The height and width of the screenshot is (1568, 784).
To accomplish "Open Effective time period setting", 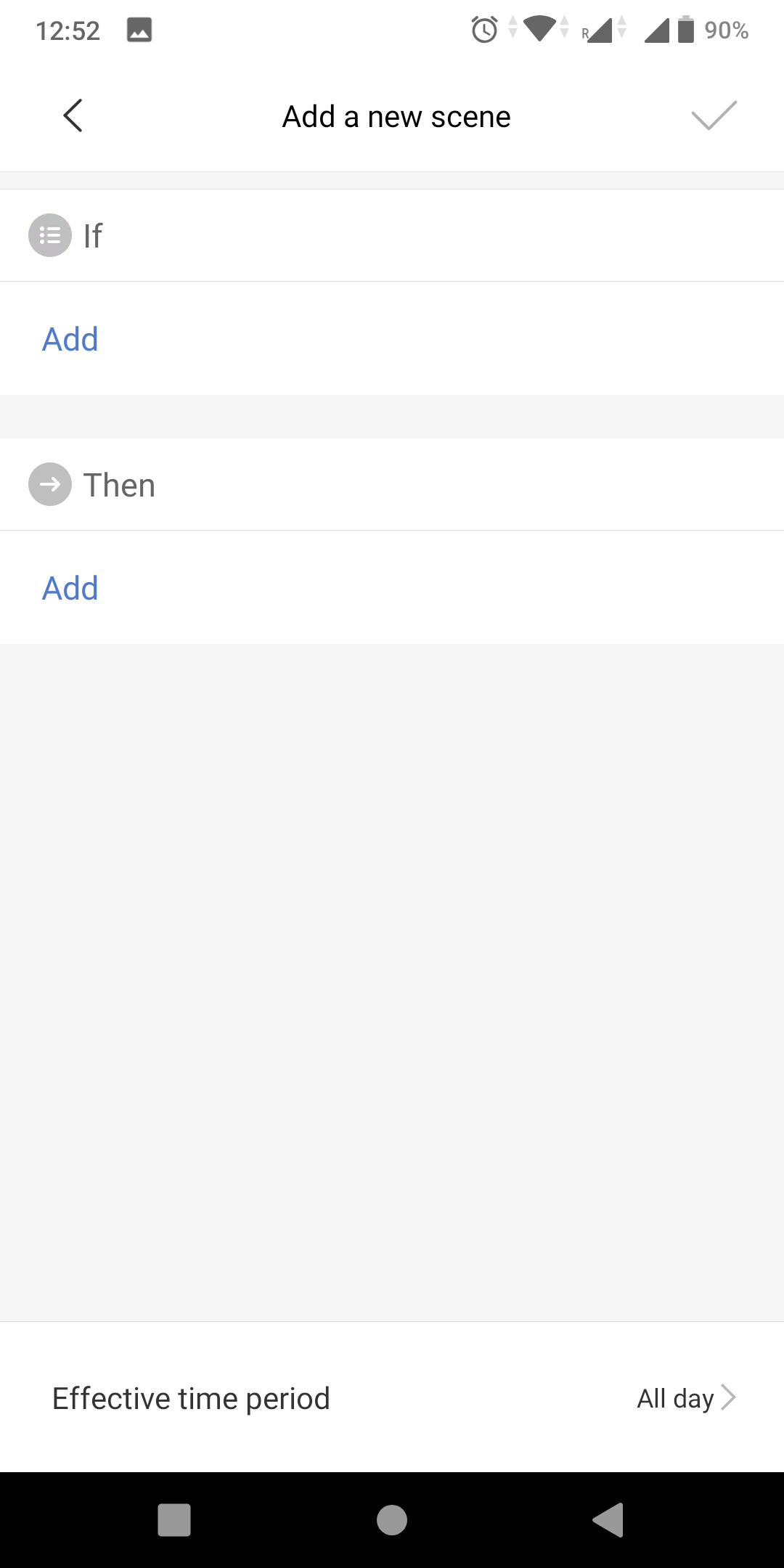I will 191,1398.
